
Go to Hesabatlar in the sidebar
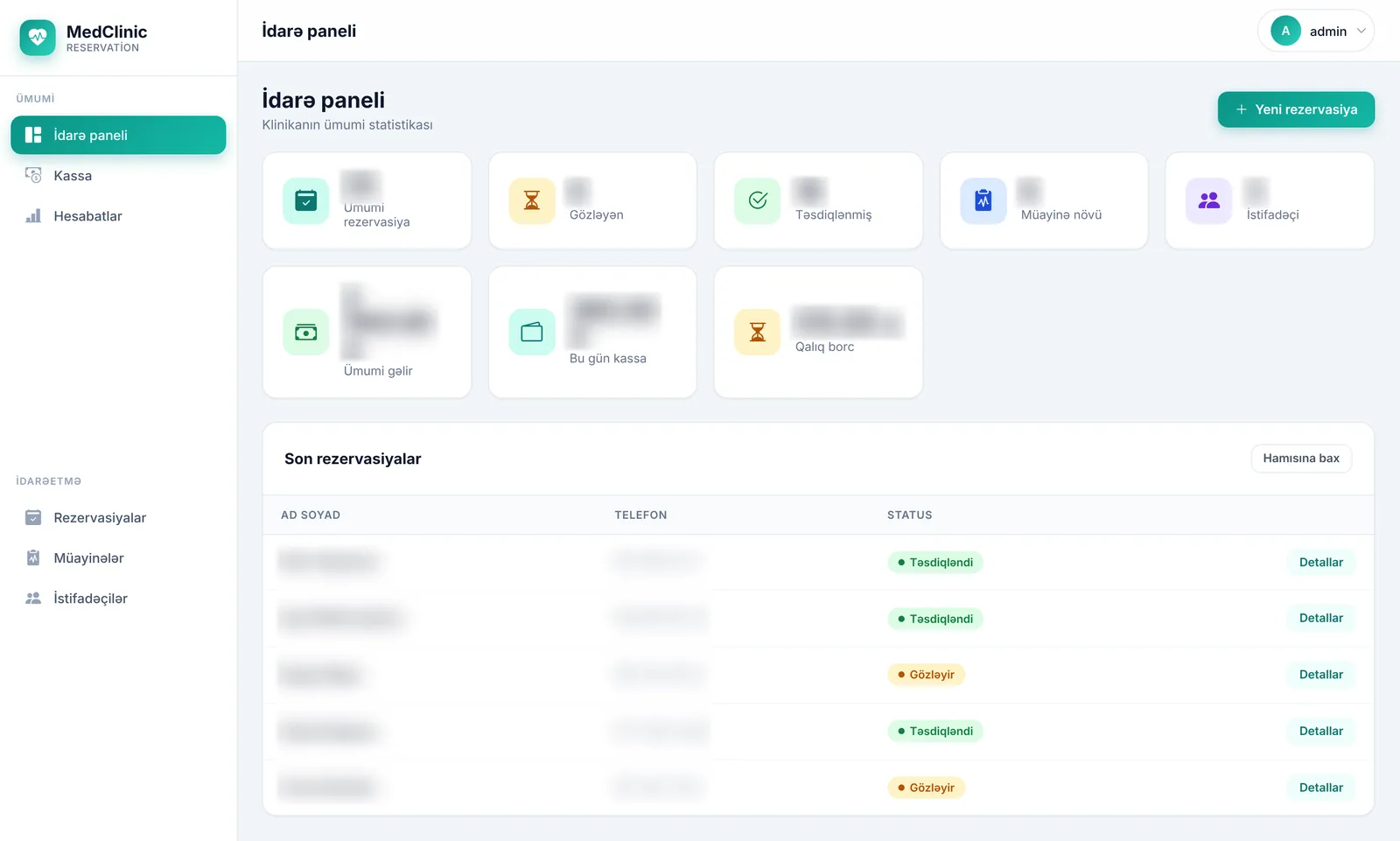click(118, 215)
